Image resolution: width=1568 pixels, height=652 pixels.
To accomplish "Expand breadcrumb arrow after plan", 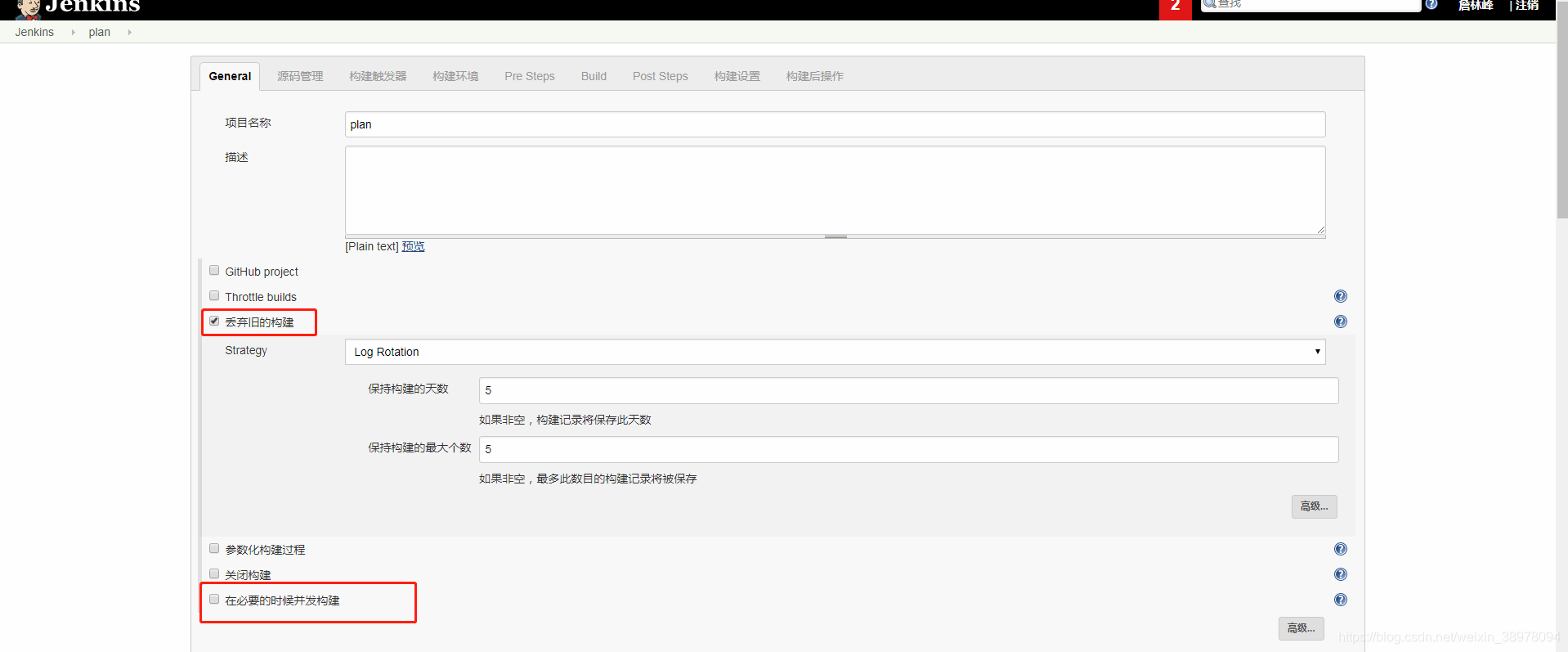I will 129,33.
